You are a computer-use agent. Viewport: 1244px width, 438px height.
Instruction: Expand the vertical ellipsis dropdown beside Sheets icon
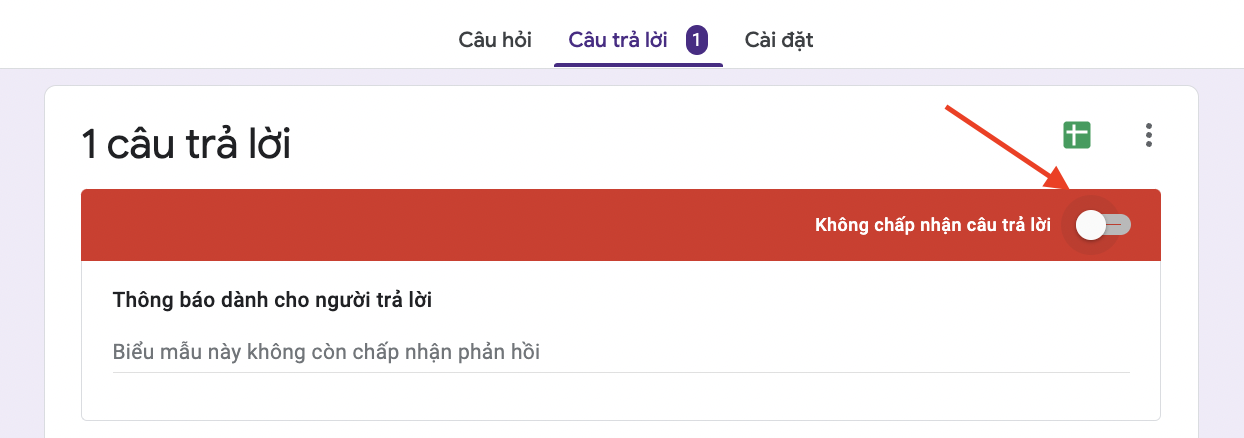tap(1149, 135)
